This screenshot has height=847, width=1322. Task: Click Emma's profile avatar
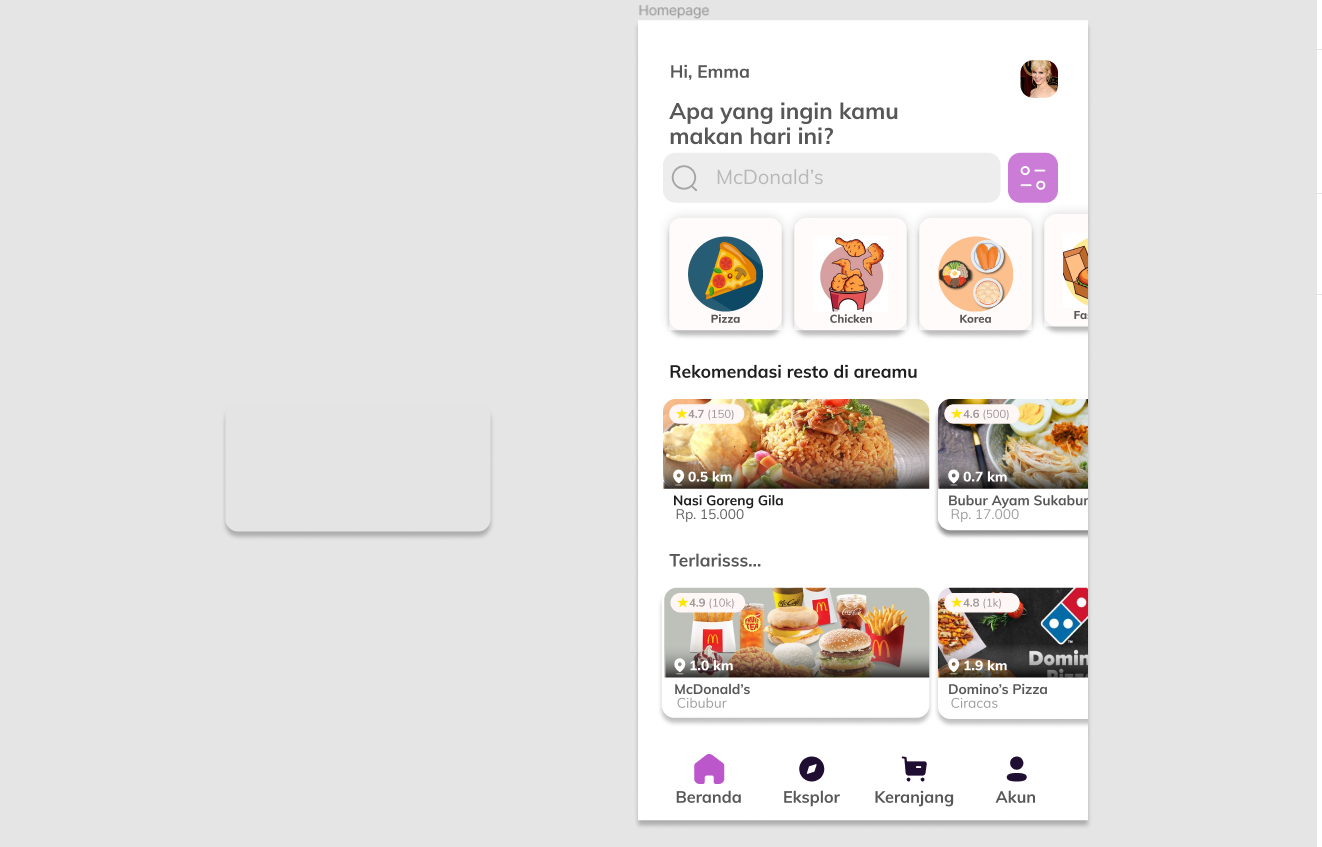click(1039, 79)
